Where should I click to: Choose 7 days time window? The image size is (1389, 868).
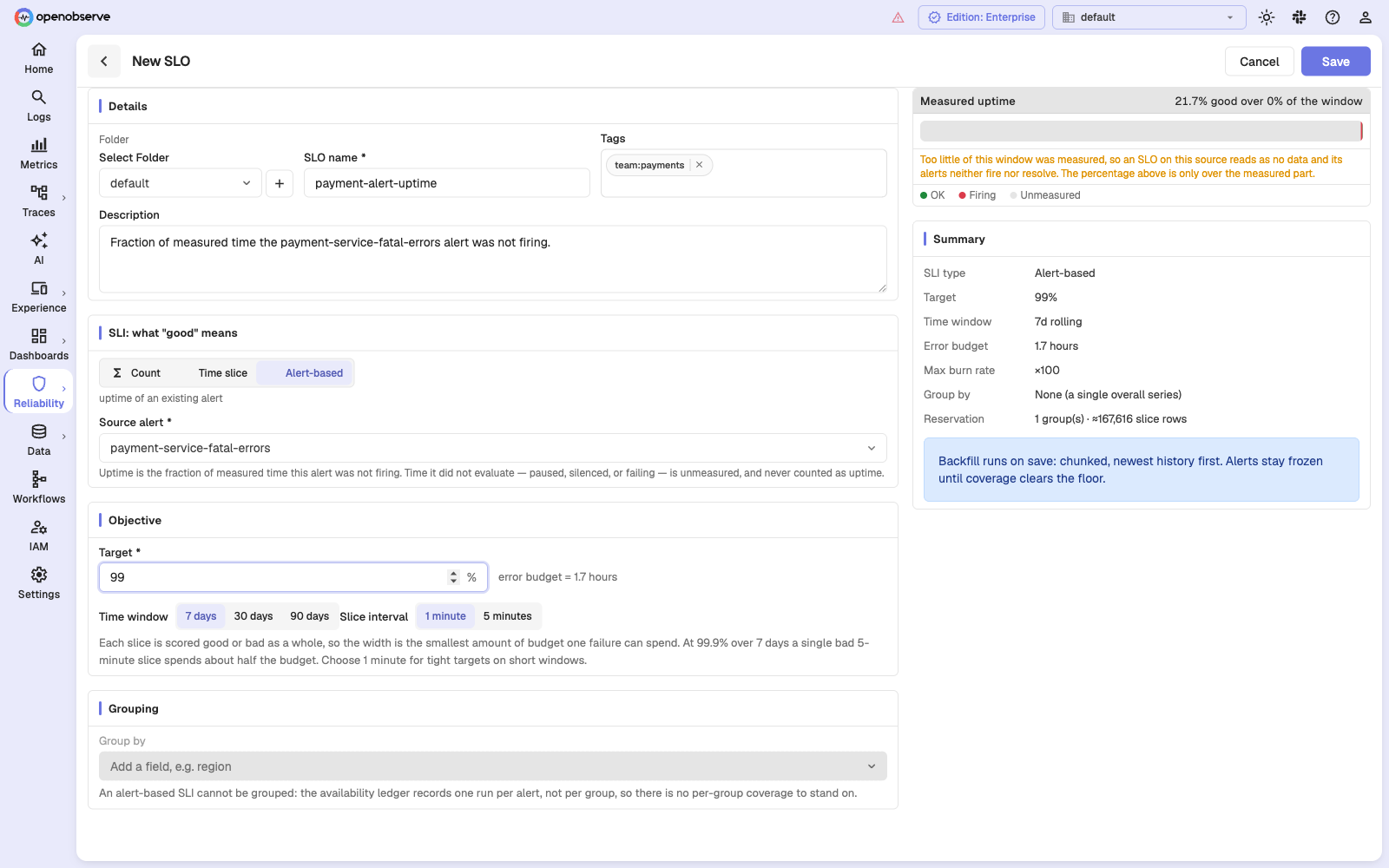tap(201, 616)
